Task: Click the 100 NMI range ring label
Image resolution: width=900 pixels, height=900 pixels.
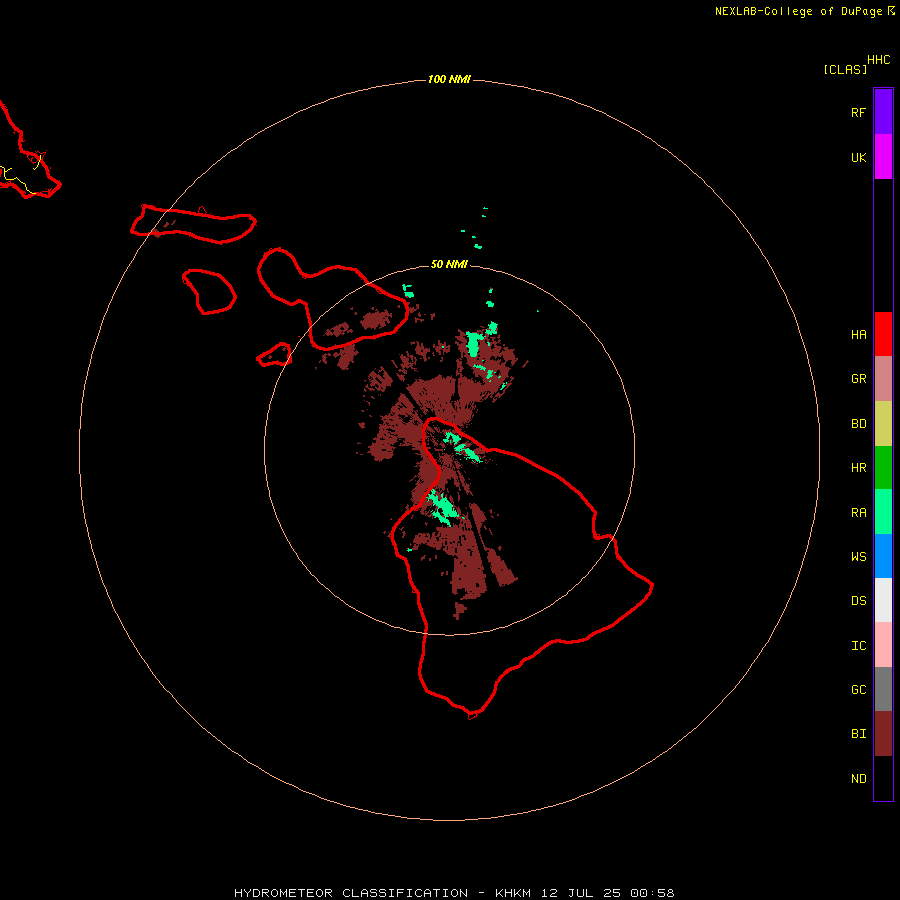Action: click(x=449, y=79)
